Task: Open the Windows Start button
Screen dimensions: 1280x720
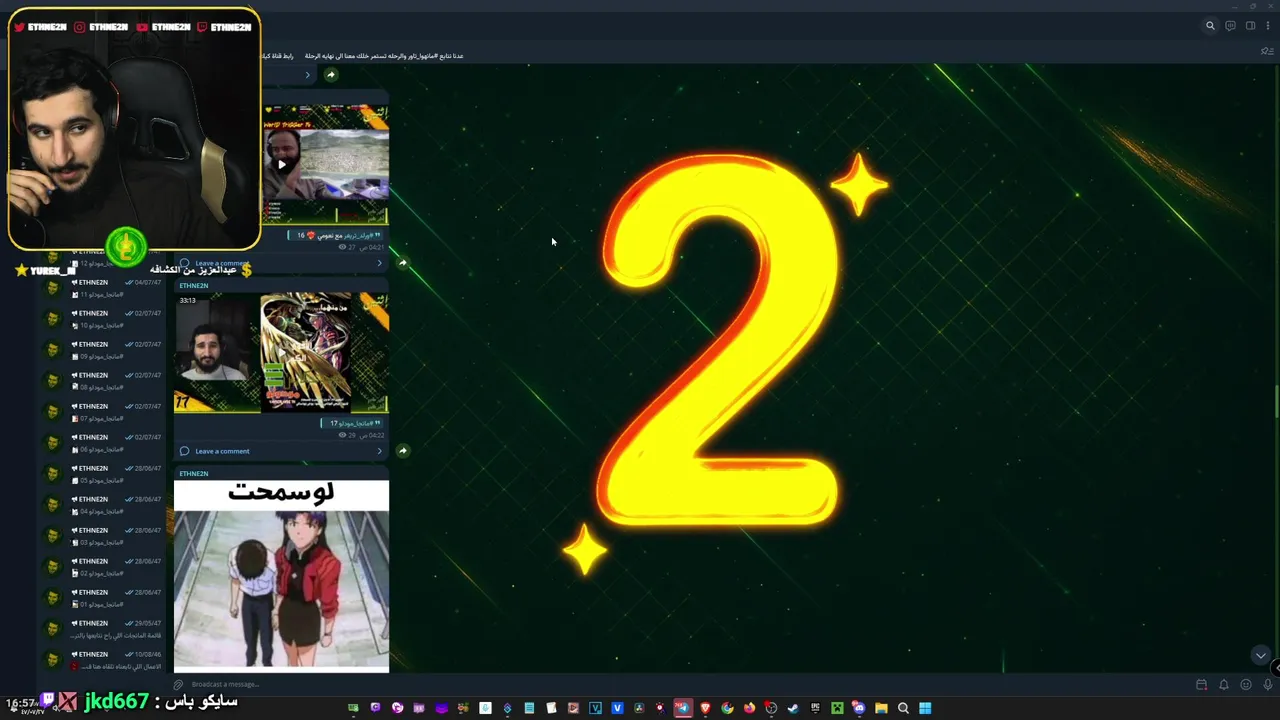Action: pyautogui.click(x=925, y=709)
